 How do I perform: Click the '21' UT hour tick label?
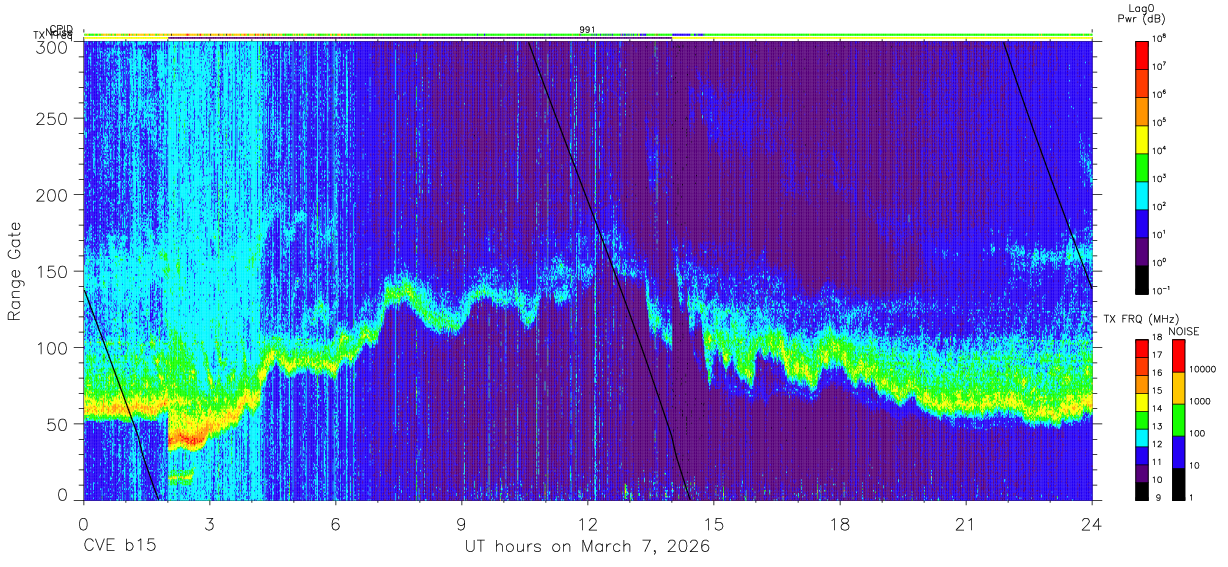coord(966,523)
